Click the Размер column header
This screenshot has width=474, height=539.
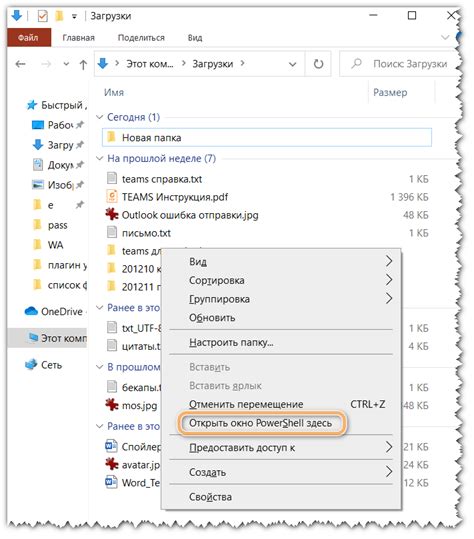(390, 92)
